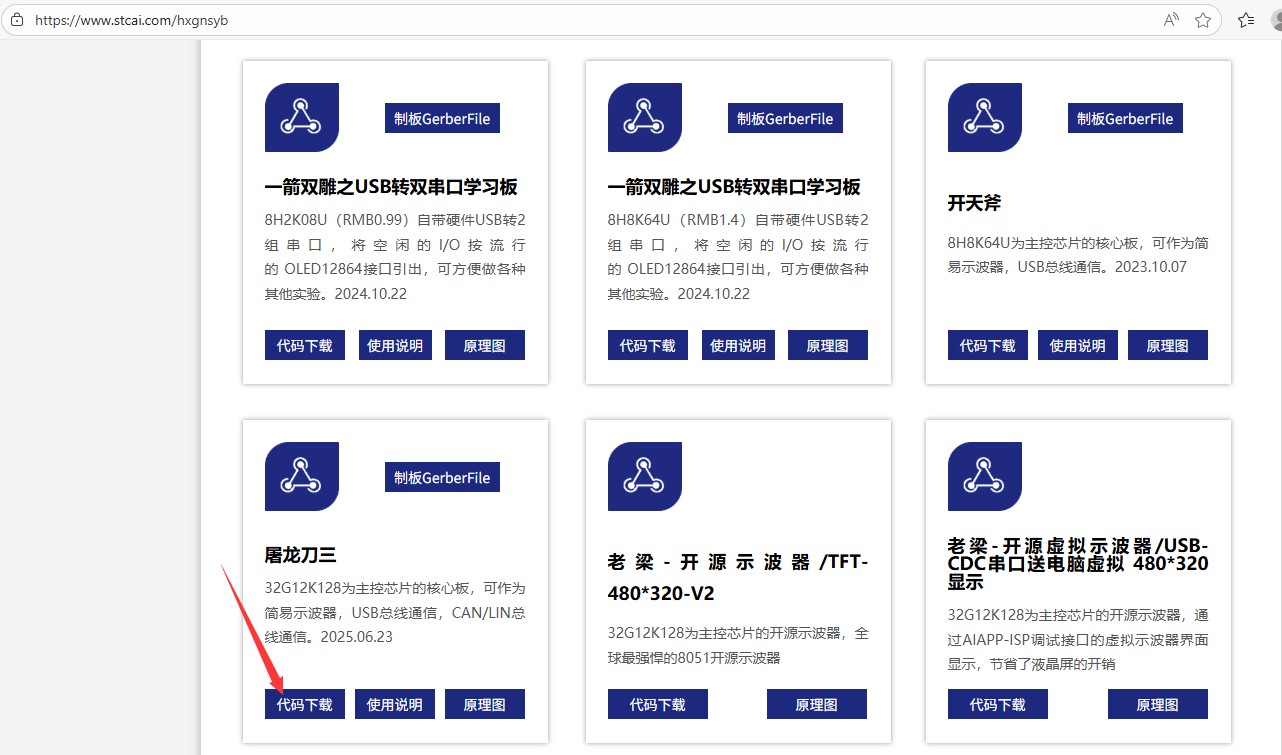1282x755 pixels.
Task: Open 原理图 for 开天斧
Action: (x=1167, y=345)
